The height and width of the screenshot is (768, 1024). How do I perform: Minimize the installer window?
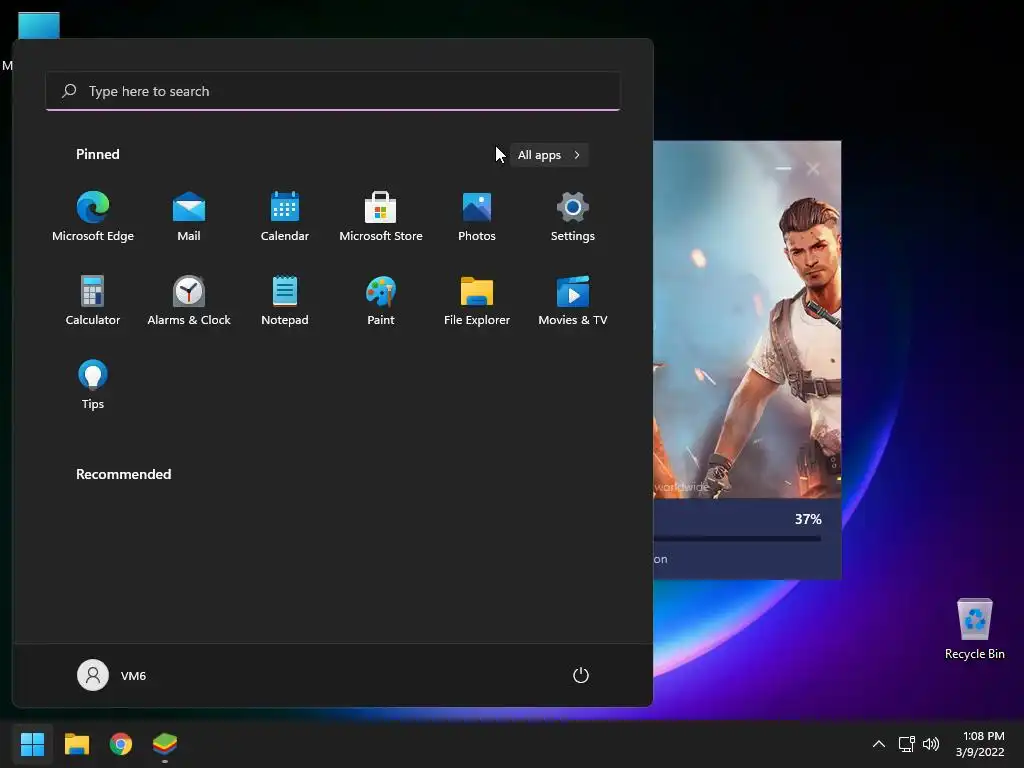[783, 168]
